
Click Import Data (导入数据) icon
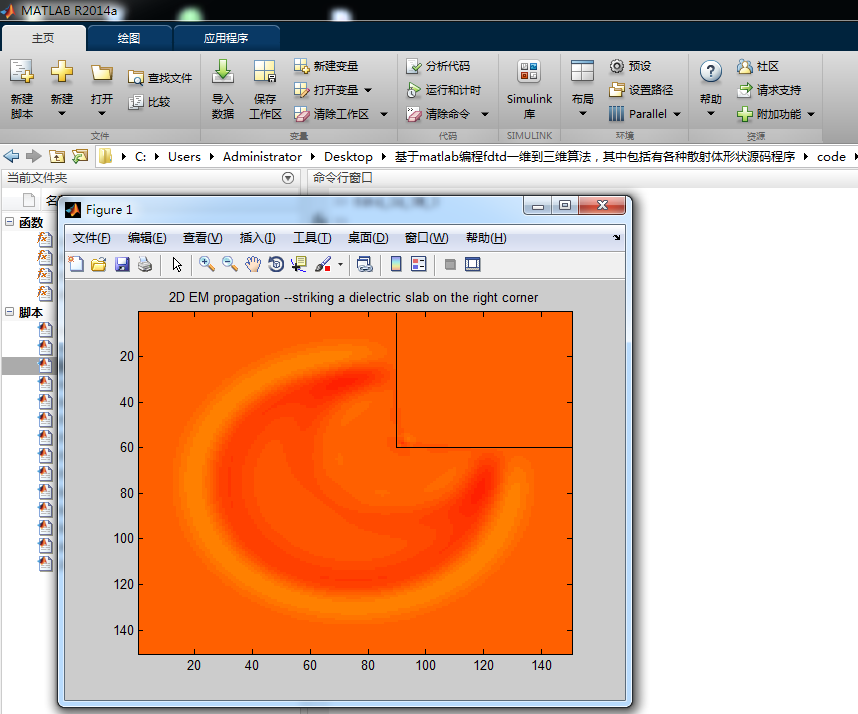[223, 72]
